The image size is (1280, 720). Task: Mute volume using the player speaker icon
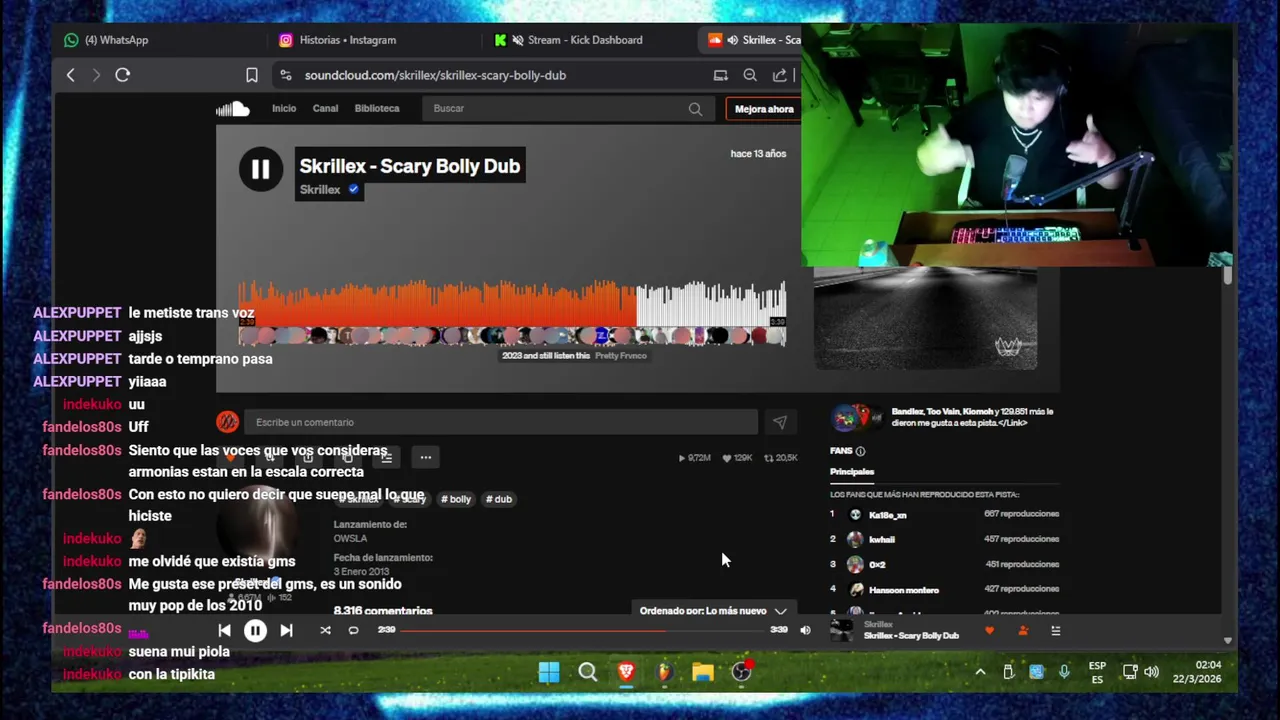(x=805, y=630)
